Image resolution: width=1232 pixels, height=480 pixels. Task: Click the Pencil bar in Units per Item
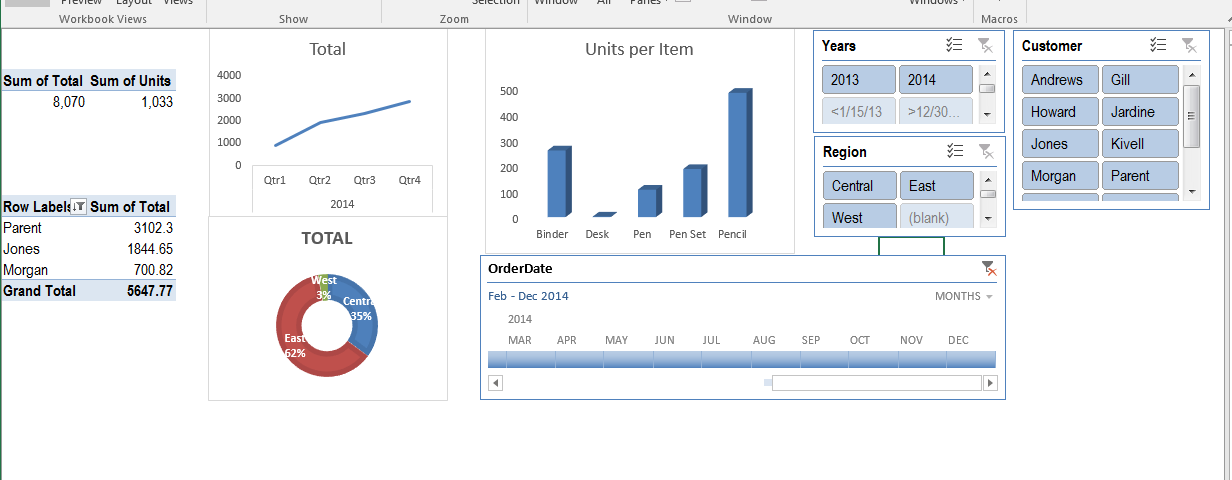pyautogui.click(x=740, y=153)
